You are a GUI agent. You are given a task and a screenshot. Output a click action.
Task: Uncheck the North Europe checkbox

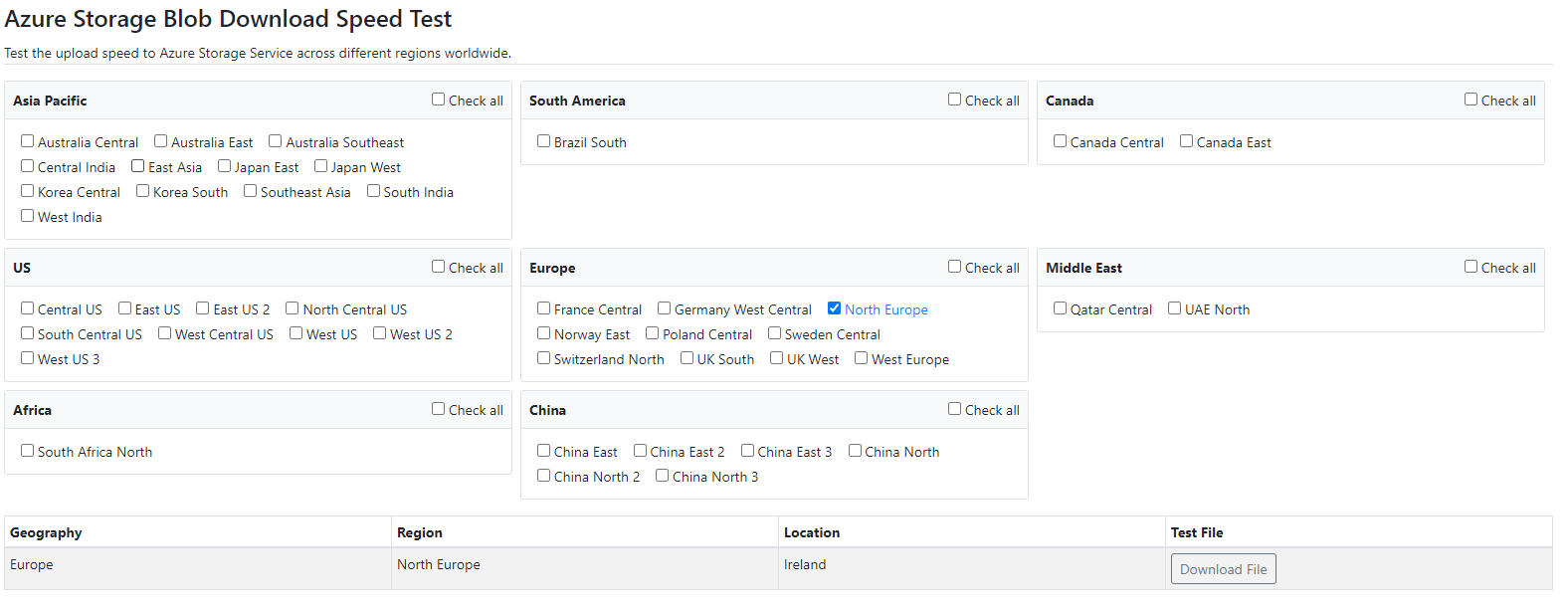click(x=834, y=308)
